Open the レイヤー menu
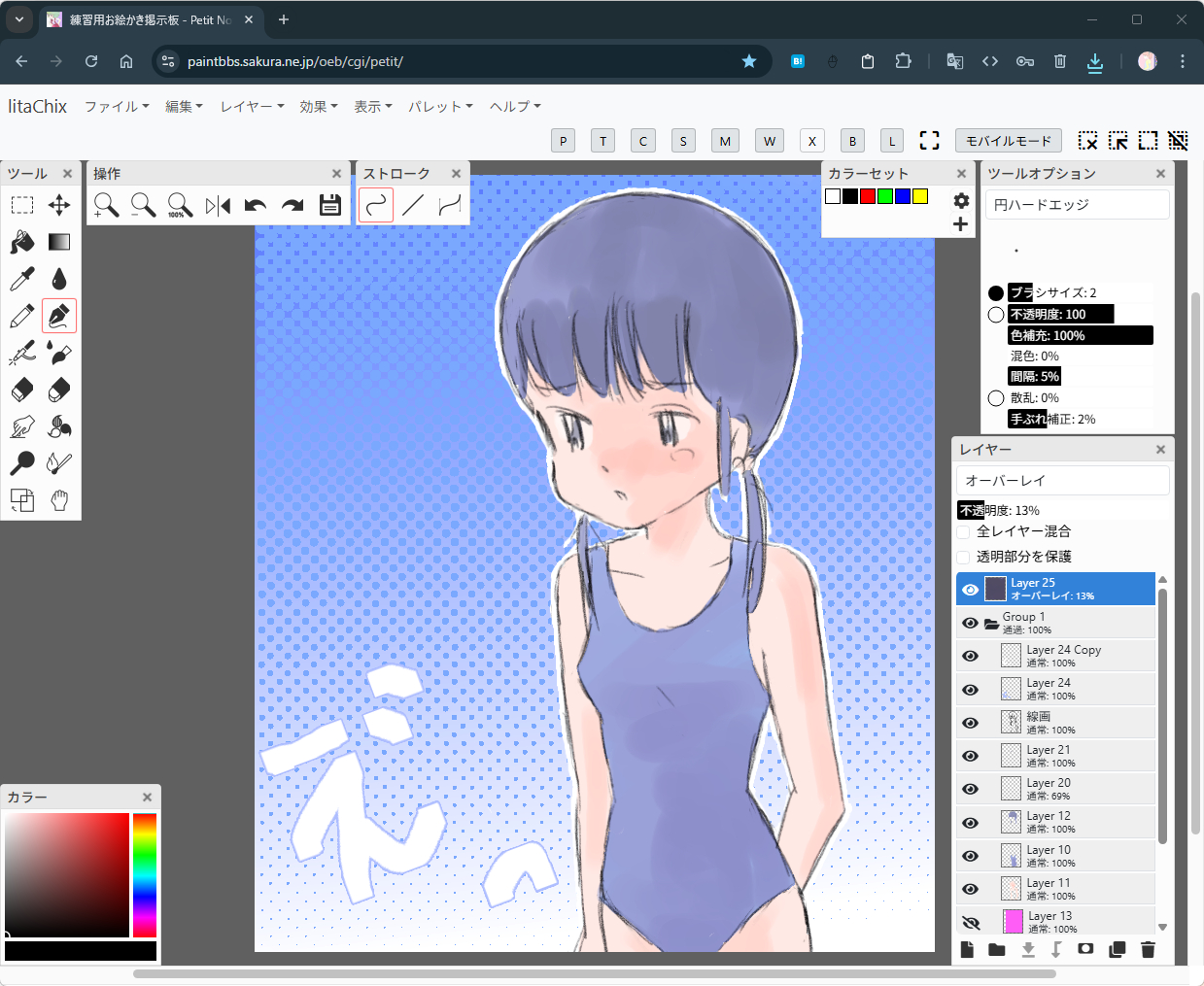The width and height of the screenshot is (1204, 986). [252, 106]
